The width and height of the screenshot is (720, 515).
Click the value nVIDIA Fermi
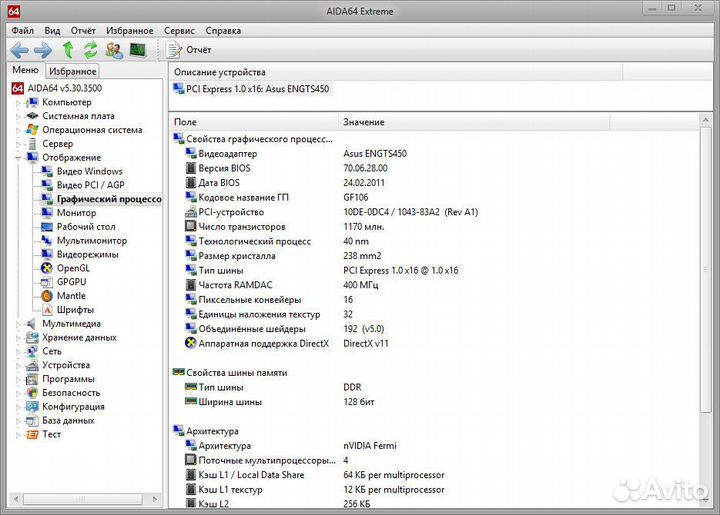click(370, 446)
